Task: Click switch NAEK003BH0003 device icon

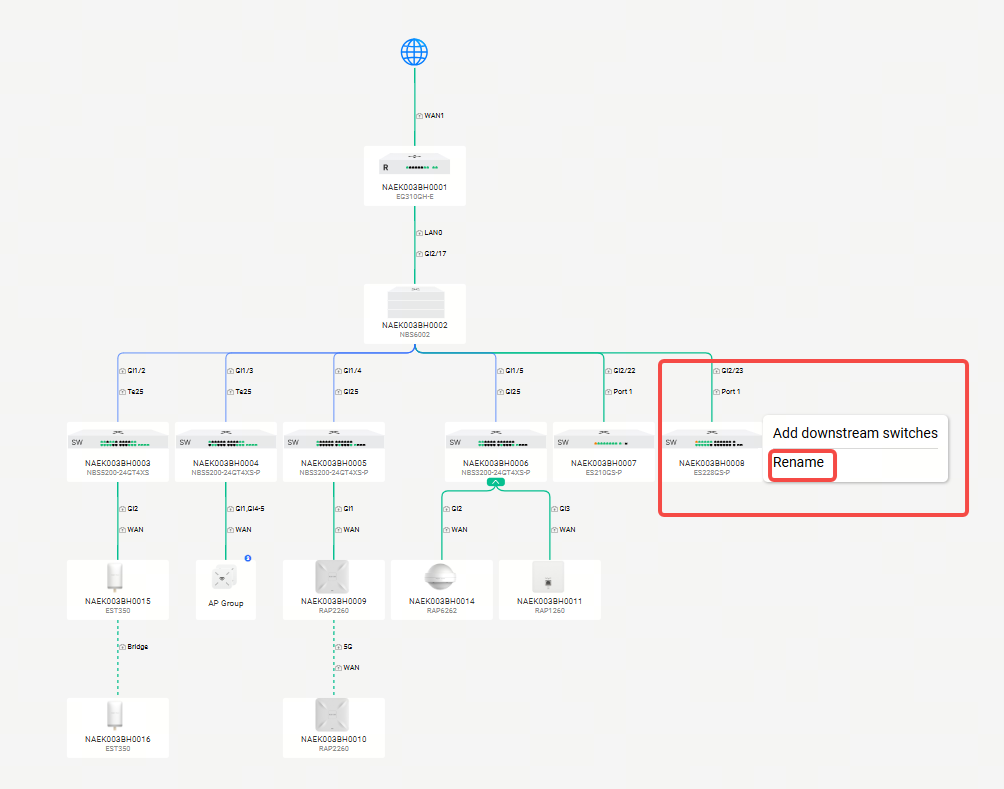Action: tap(118, 440)
